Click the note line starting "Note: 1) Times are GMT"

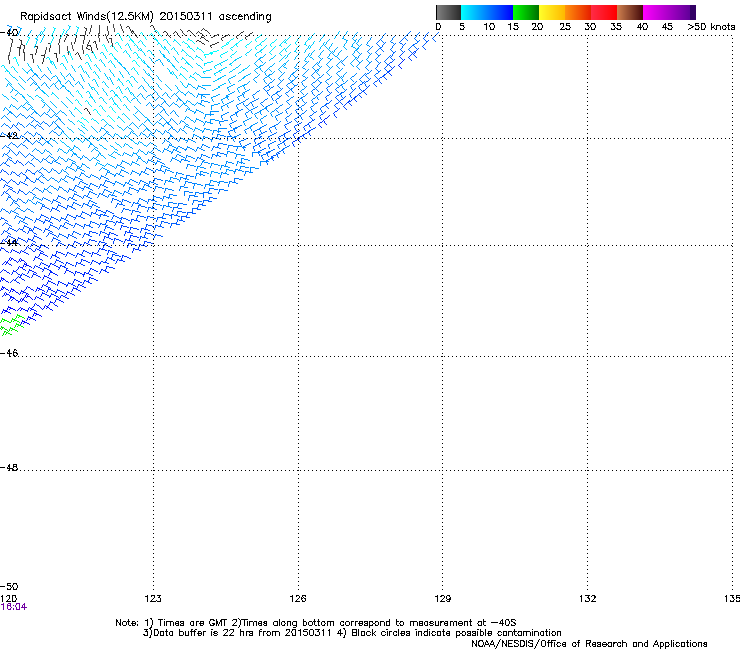coord(316,623)
